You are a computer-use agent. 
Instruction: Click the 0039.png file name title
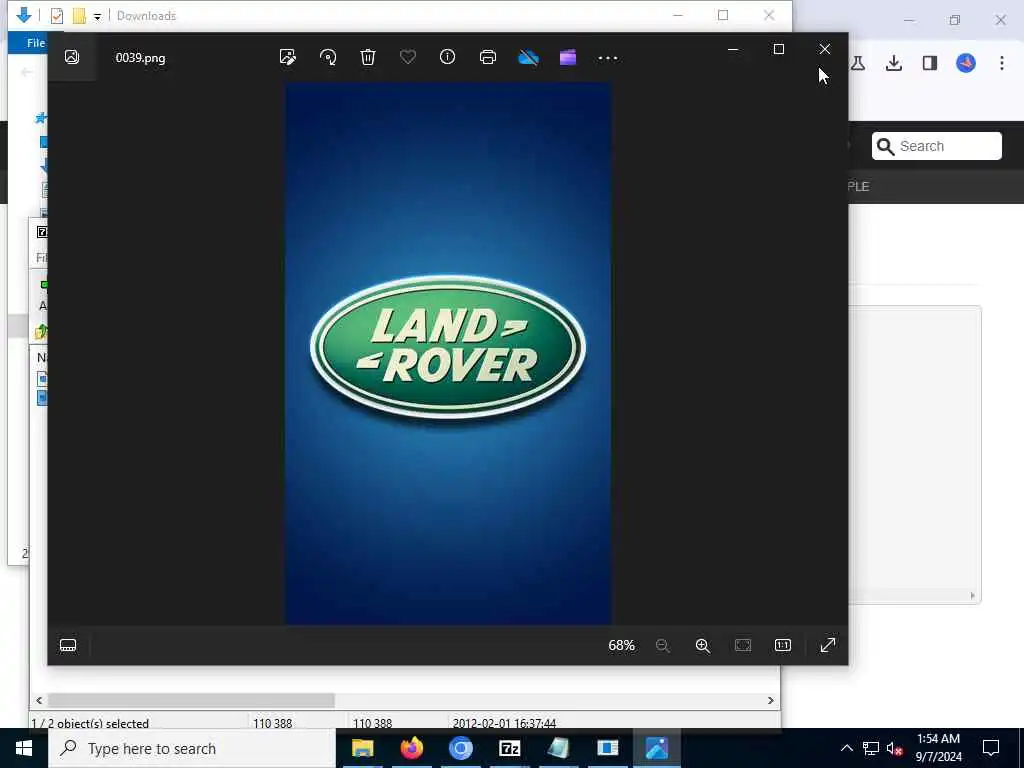click(x=140, y=57)
